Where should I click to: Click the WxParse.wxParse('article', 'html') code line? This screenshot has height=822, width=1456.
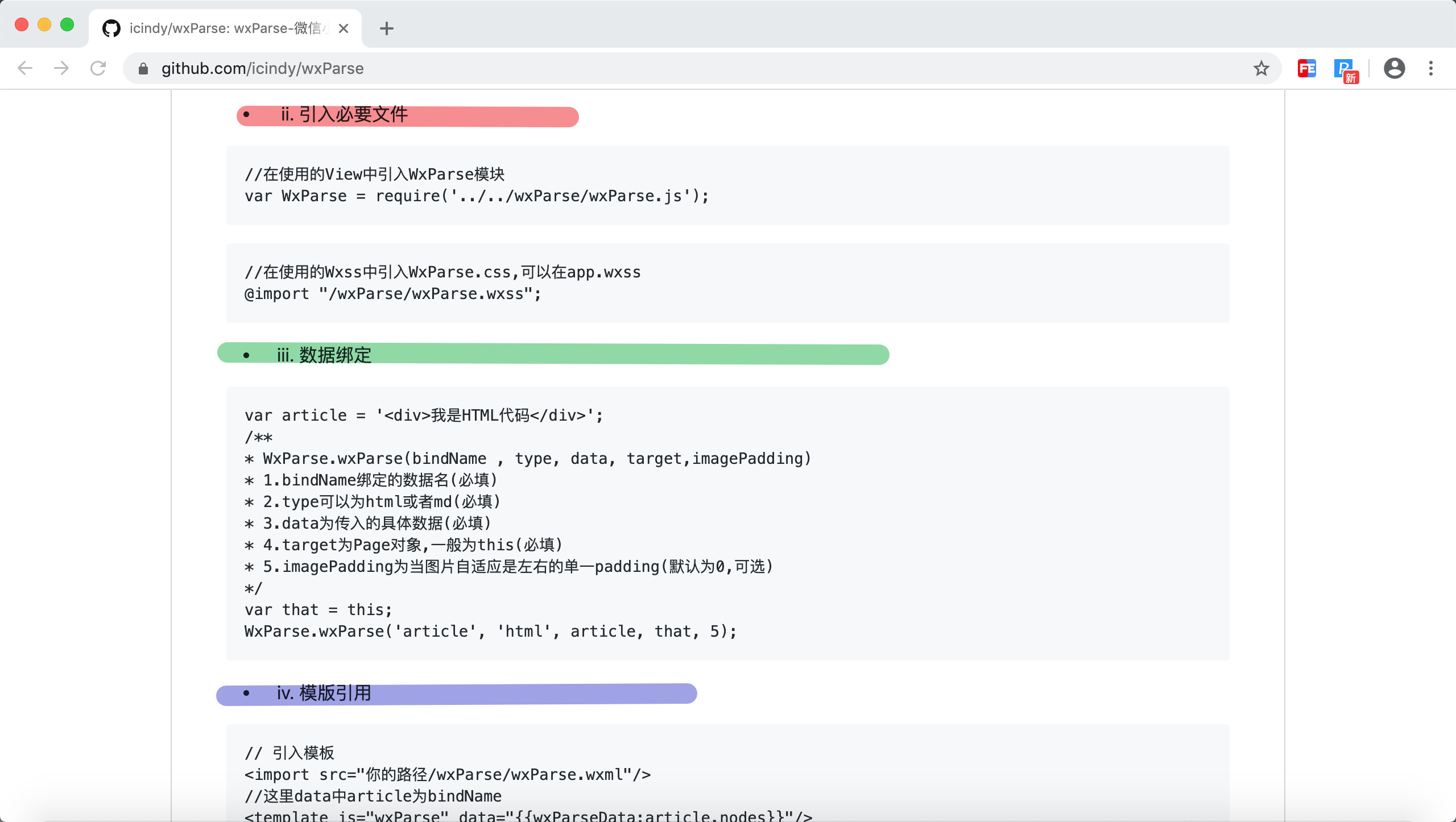click(490, 632)
